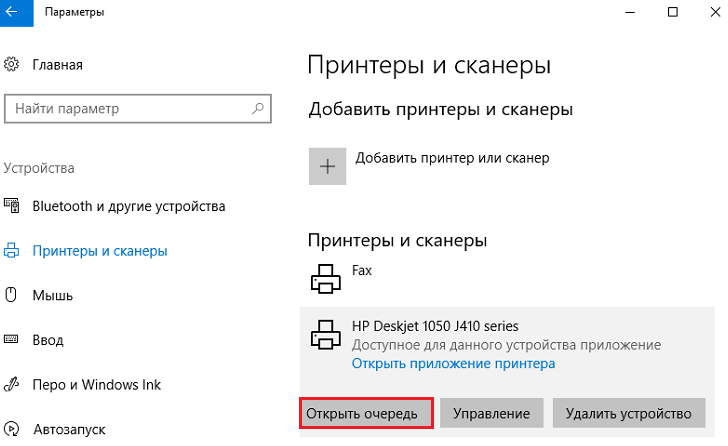Click the gear icon beside Главная
This screenshot has height=446, width=728.
pyautogui.click(x=12, y=65)
